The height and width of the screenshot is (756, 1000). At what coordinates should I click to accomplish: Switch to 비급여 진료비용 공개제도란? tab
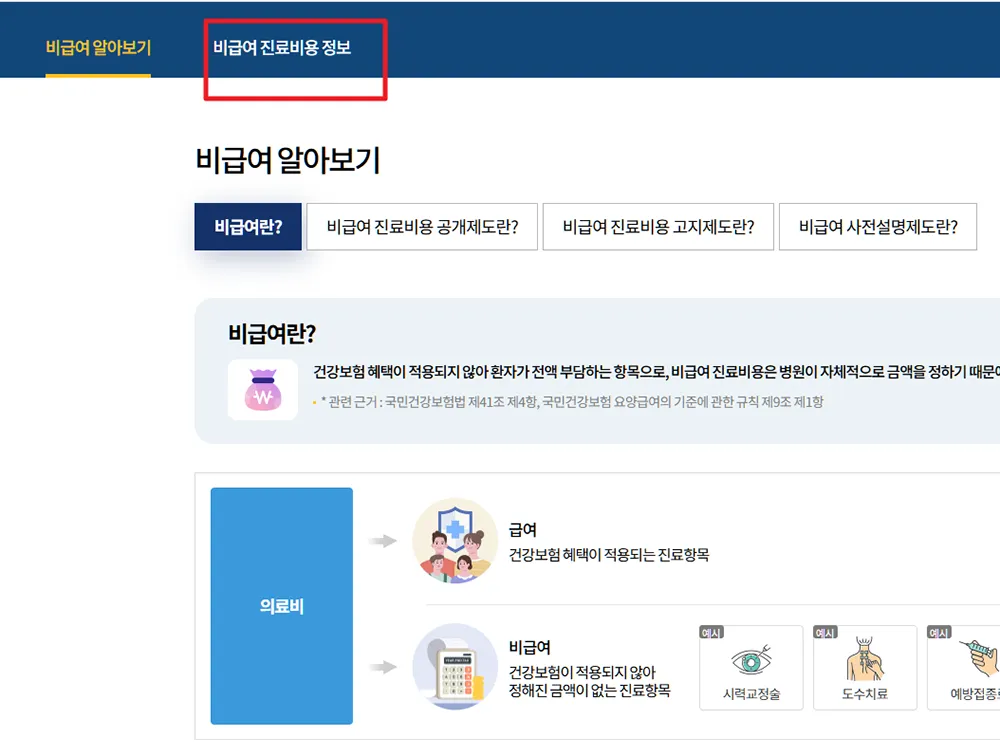click(422, 227)
